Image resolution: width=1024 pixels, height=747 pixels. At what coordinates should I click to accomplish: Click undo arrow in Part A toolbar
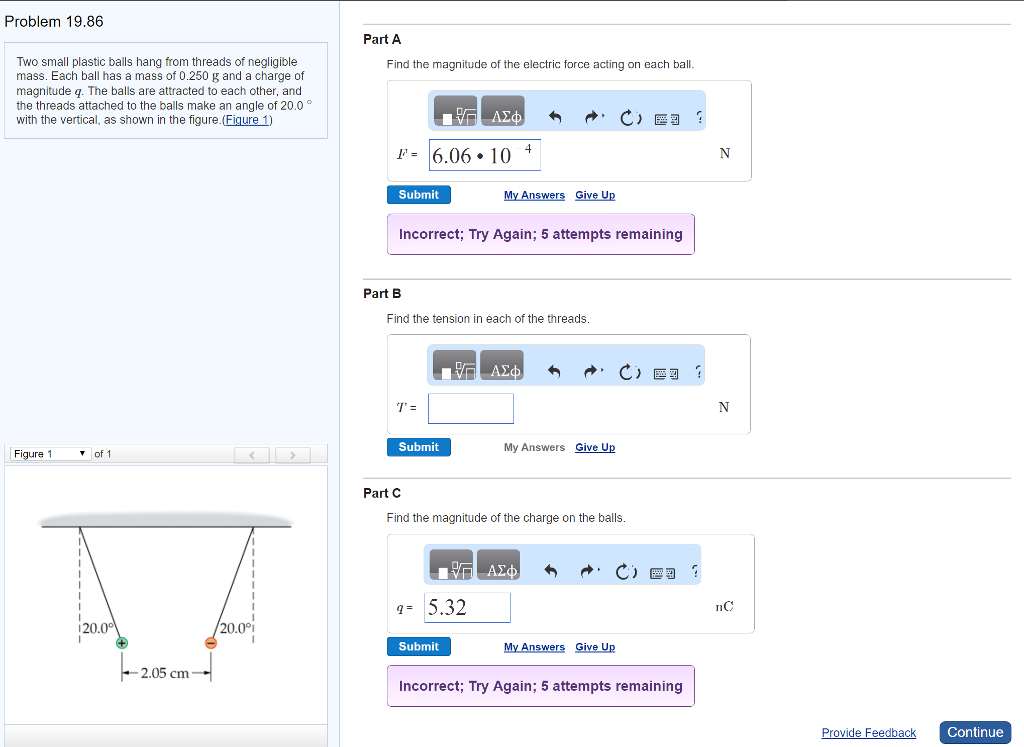click(556, 118)
